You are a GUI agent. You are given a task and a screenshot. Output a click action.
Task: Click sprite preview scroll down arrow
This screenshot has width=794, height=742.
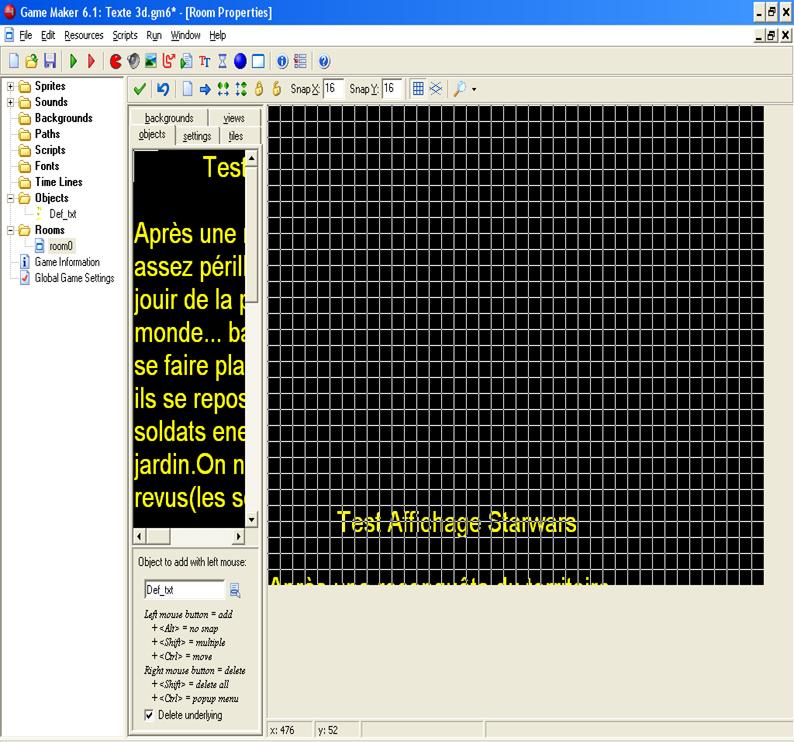[x=252, y=520]
